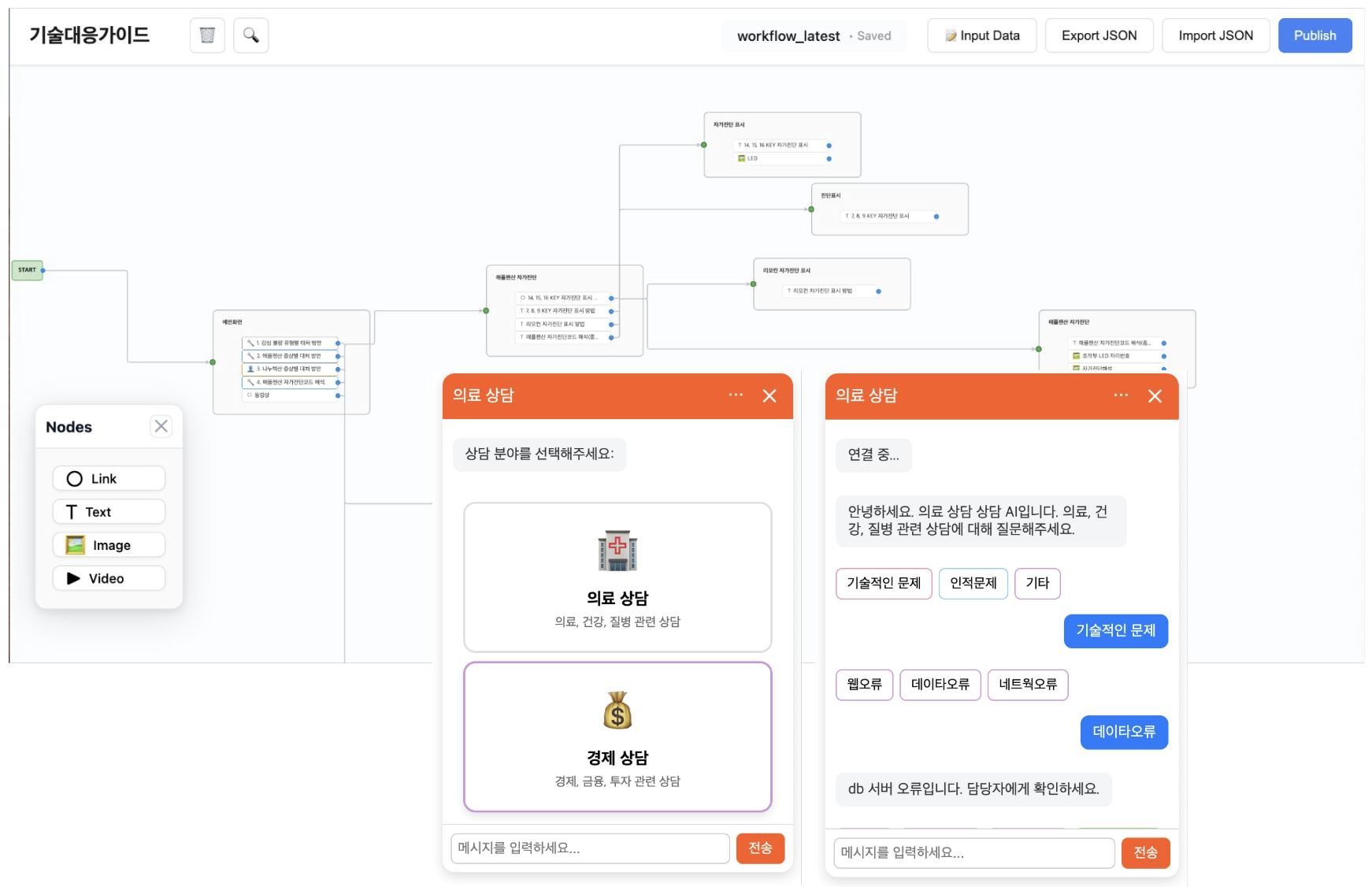Screen dimensions: 1372x887
Task: Open more options in right chat header
Action: pyautogui.click(x=1121, y=395)
